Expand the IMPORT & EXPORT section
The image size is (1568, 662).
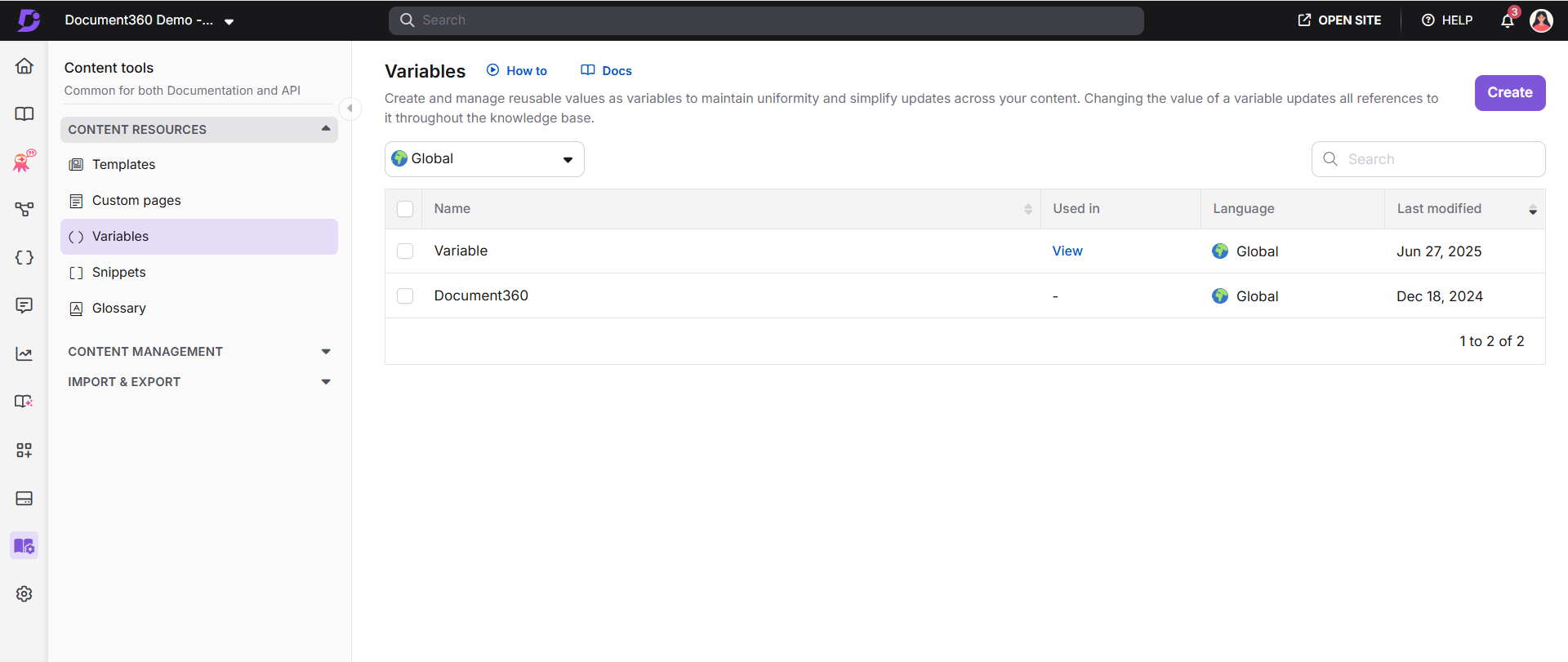[199, 382]
